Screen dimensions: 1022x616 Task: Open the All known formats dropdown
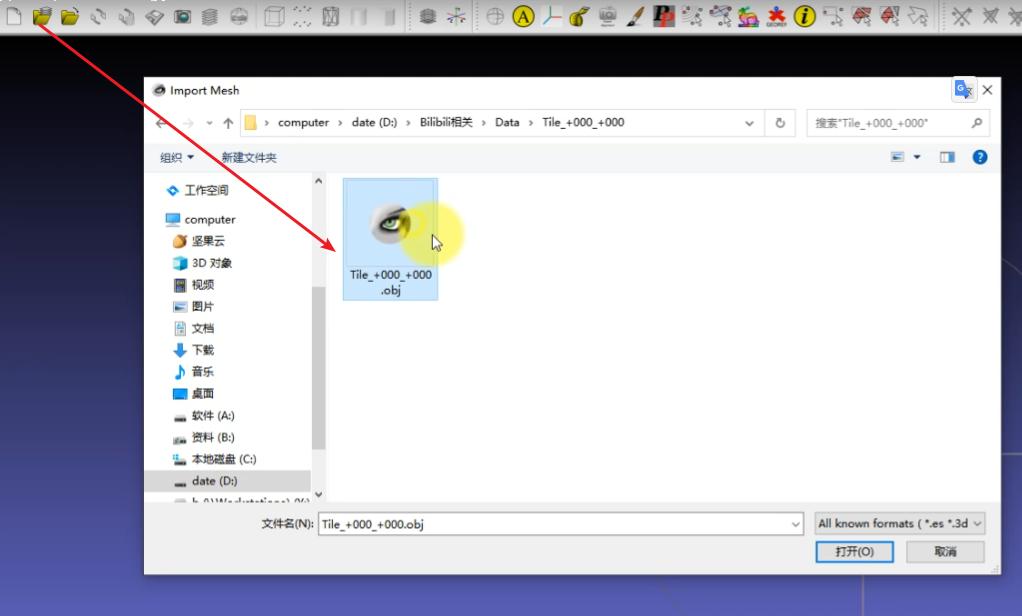tap(898, 523)
